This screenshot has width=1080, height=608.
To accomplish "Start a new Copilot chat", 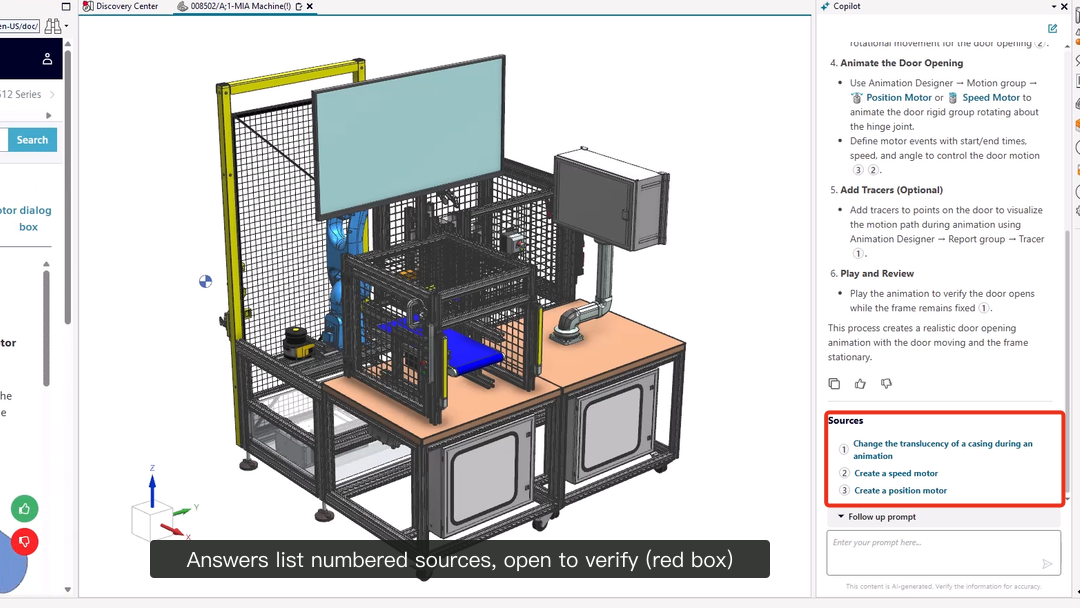I will [x=1052, y=28].
